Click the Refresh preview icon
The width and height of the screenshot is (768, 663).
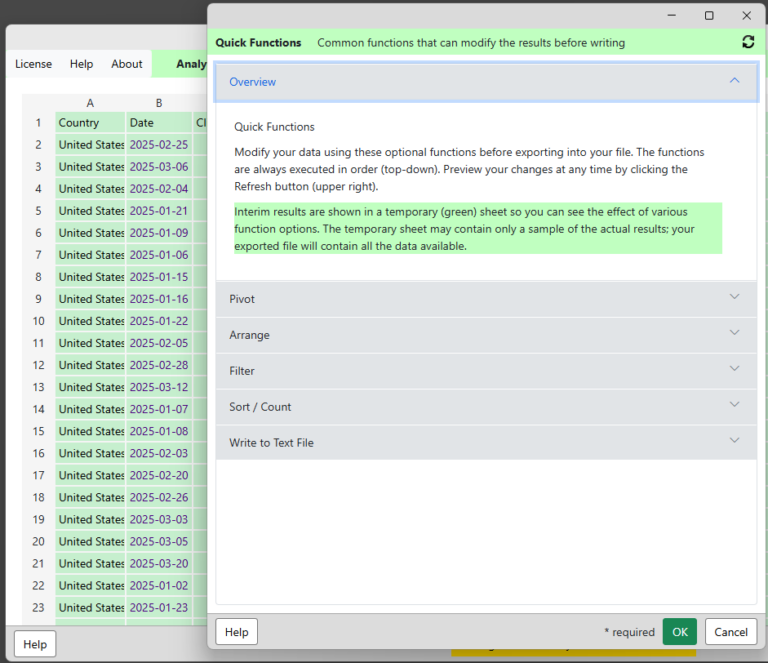pos(748,42)
